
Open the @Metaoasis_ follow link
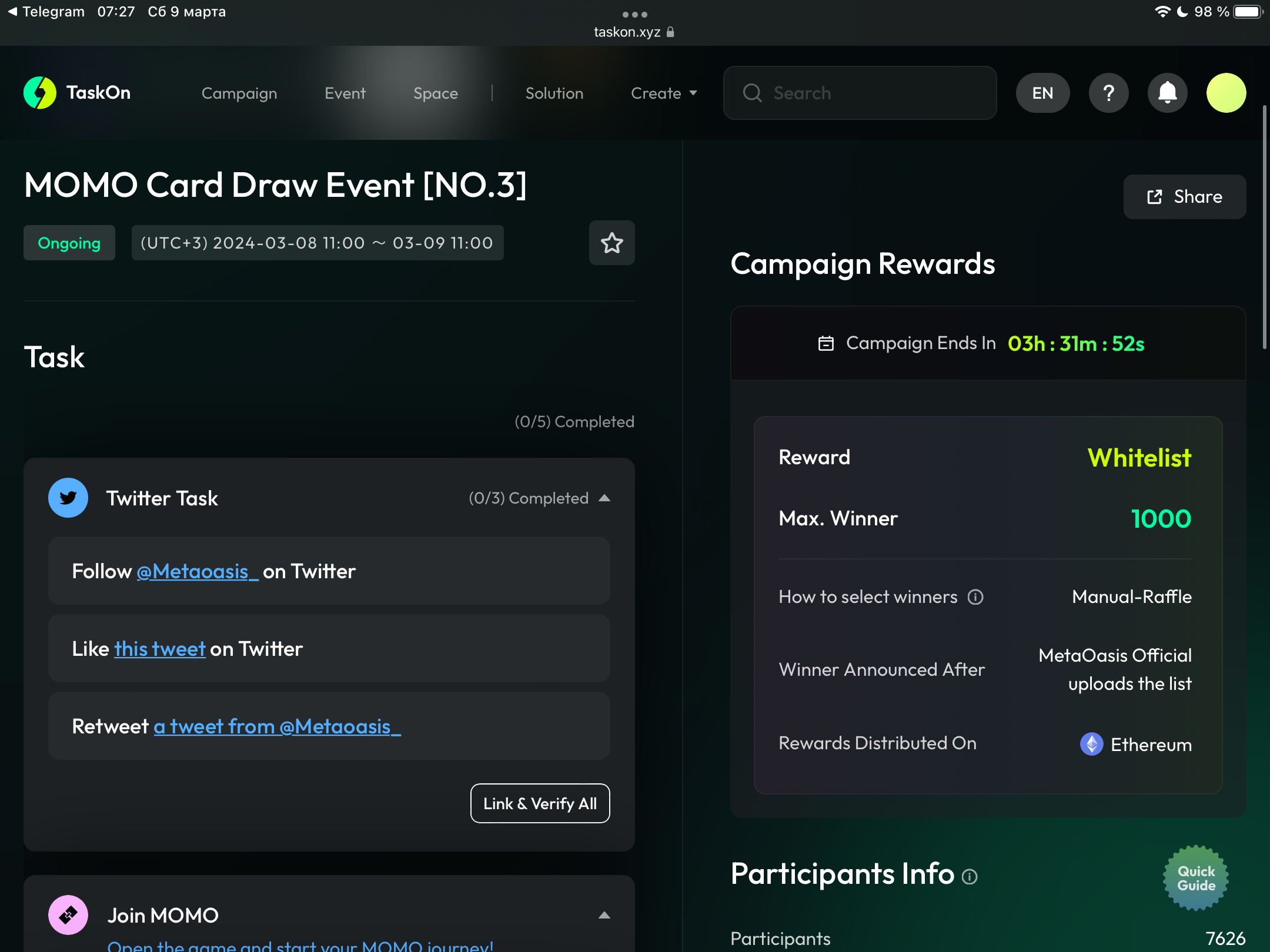click(x=197, y=571)
